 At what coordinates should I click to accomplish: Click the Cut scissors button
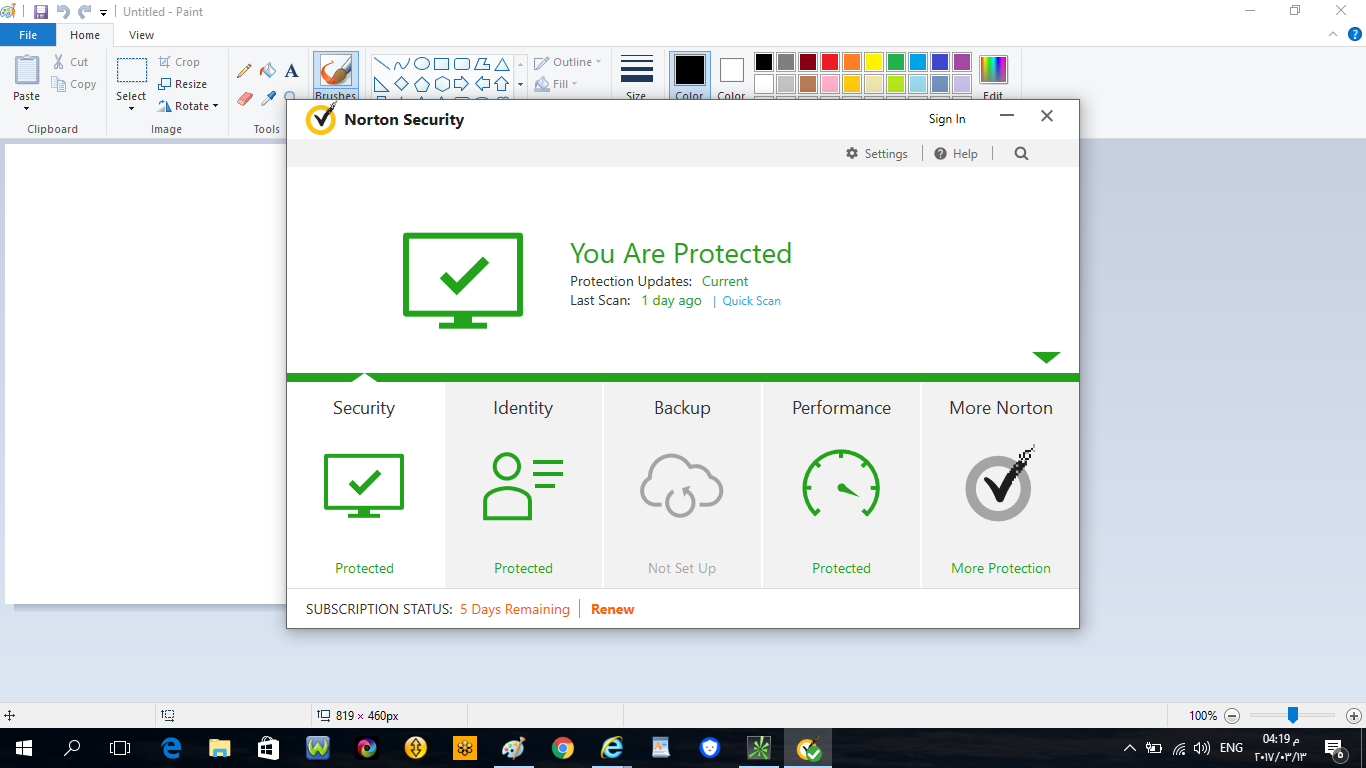(71, 62)
